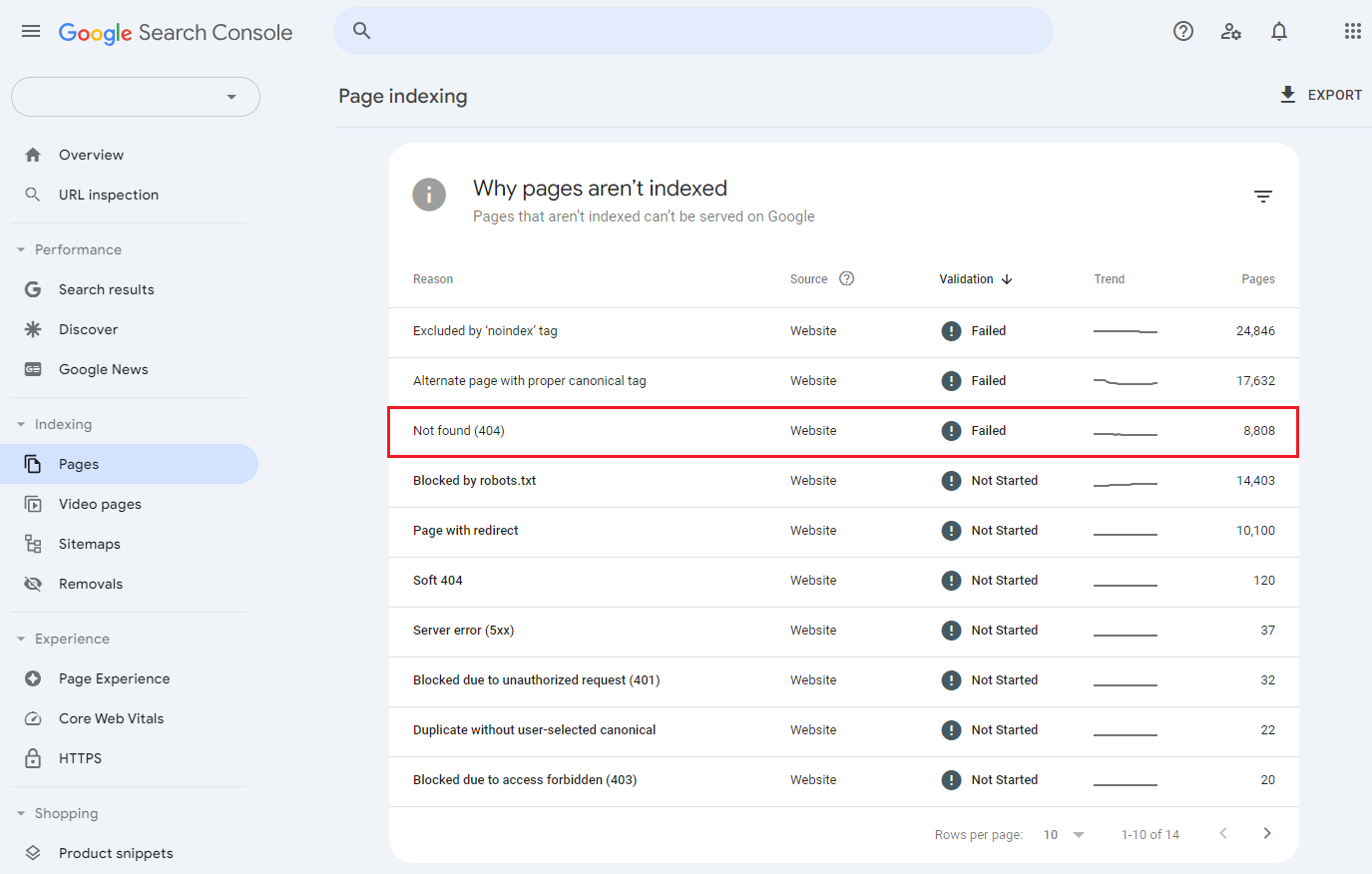Open the Google News report
Image resolution: width=1372 pixels, height=874 pixels.
click(x=104, y=368)
